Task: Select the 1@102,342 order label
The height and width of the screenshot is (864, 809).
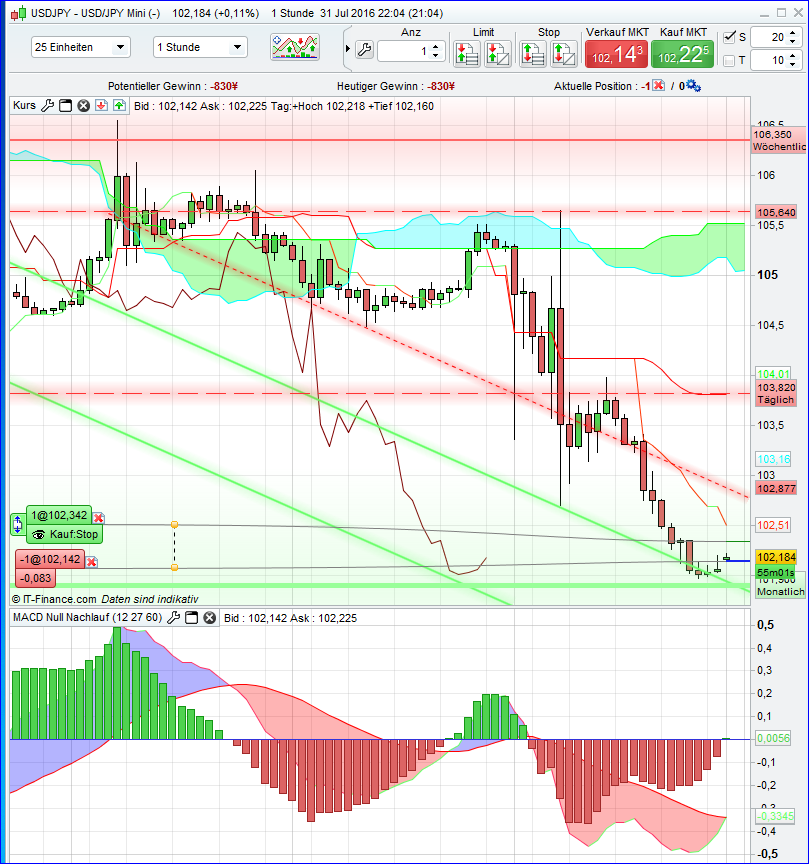Action: click(x=59, y=515)
